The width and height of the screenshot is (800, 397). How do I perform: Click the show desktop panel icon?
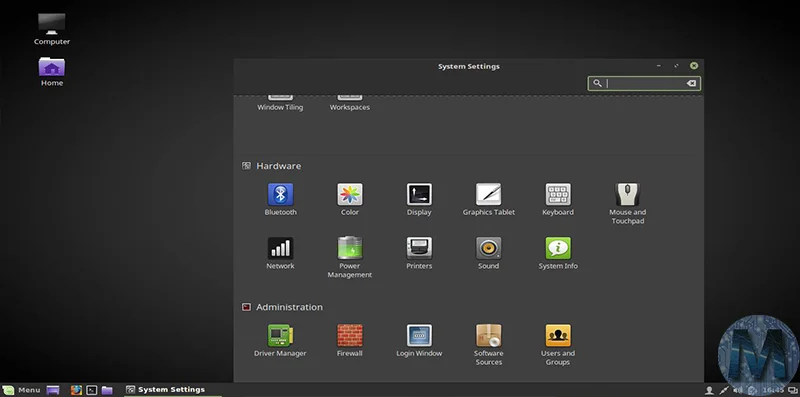(x=53, y=390)
